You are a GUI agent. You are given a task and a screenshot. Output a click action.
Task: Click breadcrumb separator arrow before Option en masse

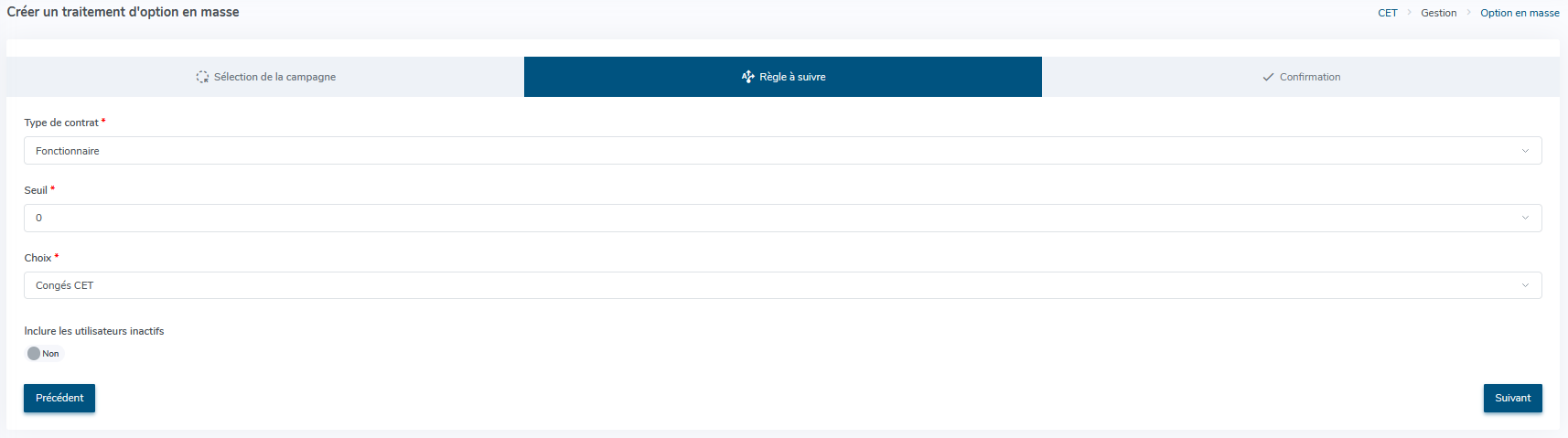tap(1469, 13)
